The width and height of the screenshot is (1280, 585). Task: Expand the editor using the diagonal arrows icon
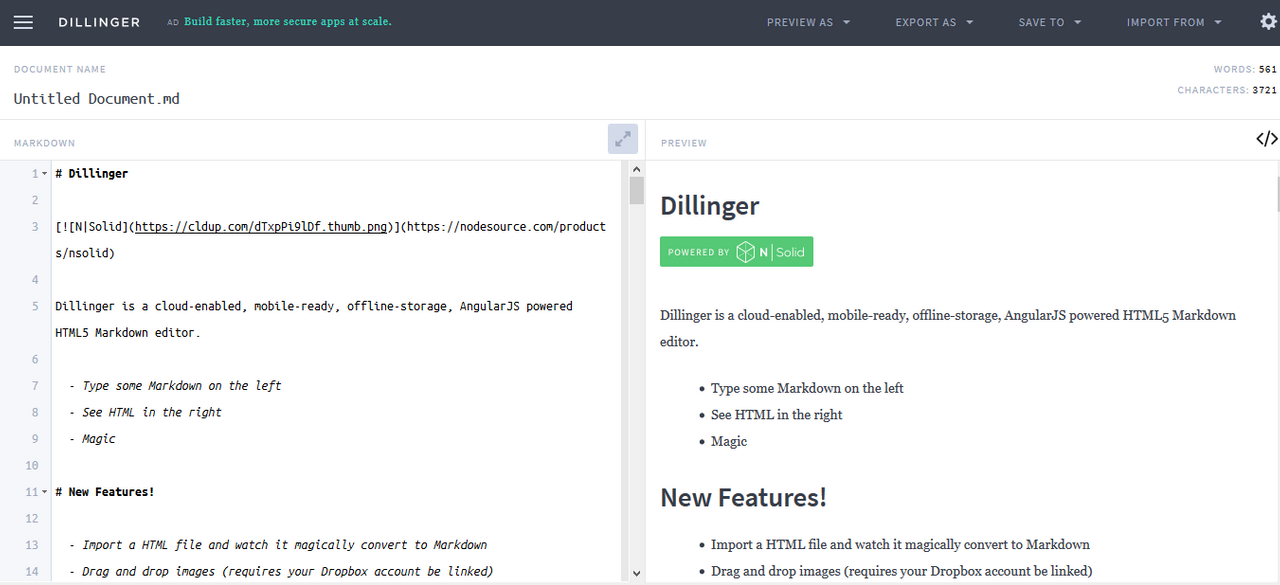pos(622,139)
